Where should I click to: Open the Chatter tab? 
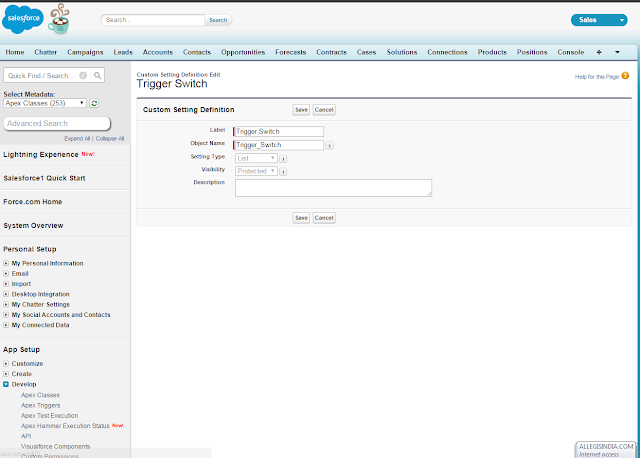click(46, 52)
